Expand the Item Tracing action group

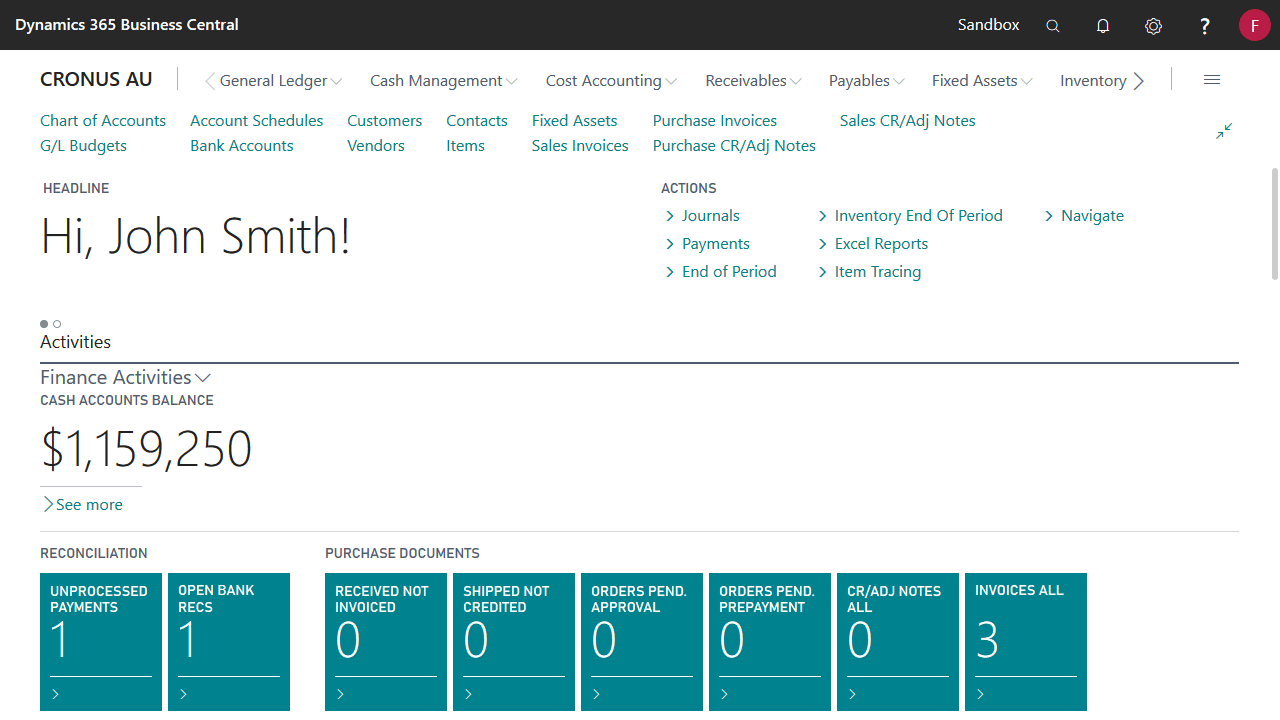click(869, 272)
